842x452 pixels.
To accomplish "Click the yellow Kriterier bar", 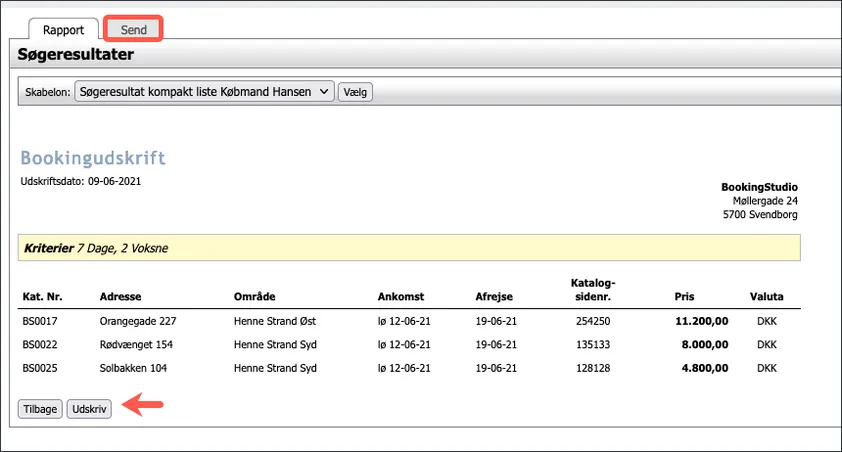I will (409, 247).
